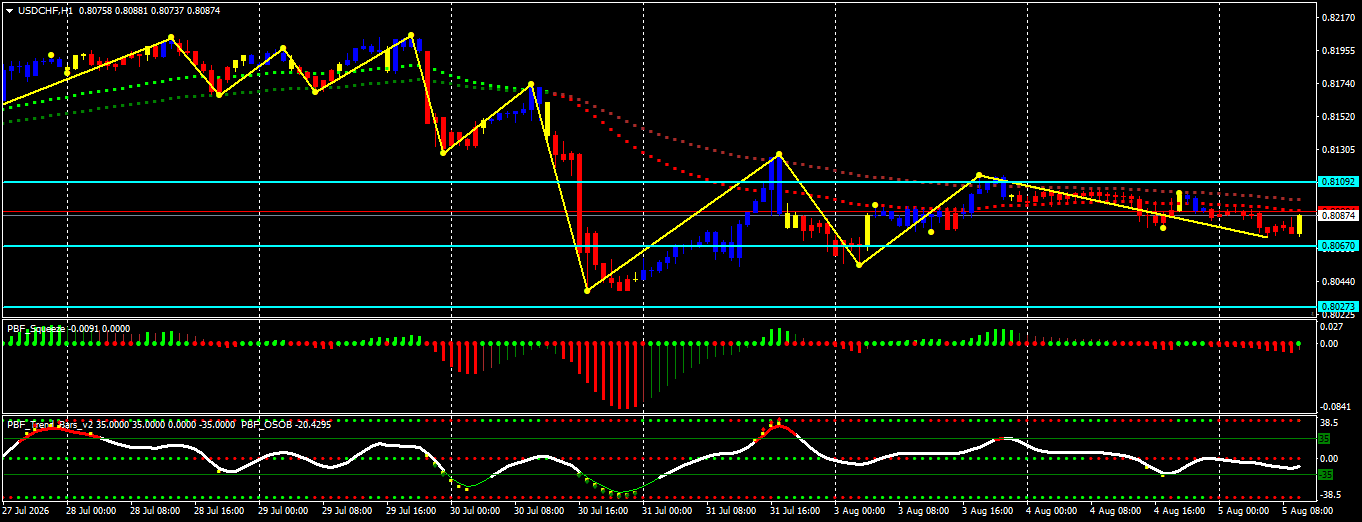
Task: Click the 30 Jul 00:00 time label
Action: tap(473, 510)
